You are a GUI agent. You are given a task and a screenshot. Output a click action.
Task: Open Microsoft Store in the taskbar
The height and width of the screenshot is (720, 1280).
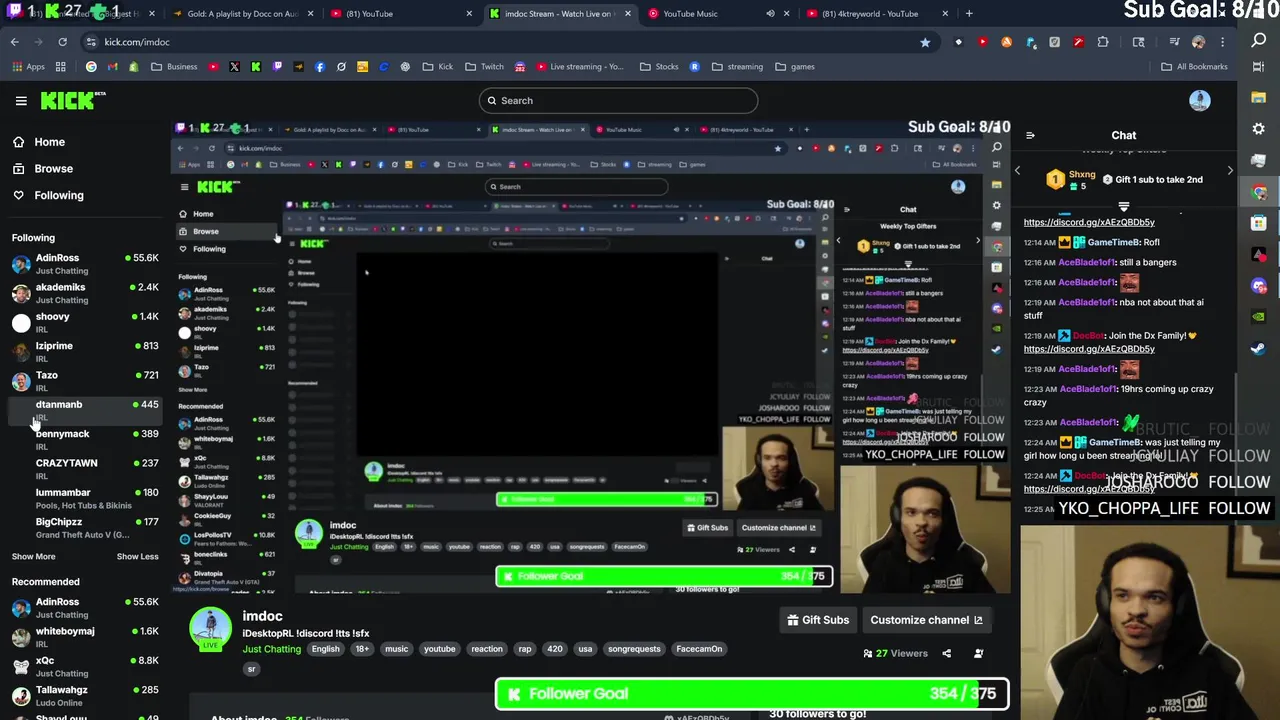point(1259,223)
